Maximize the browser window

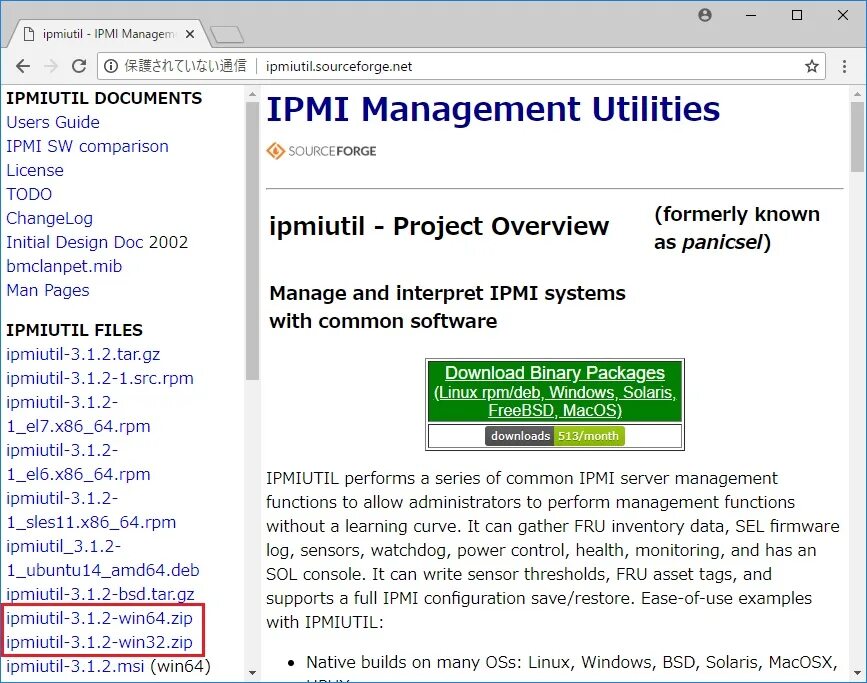(x=797, y=15)
